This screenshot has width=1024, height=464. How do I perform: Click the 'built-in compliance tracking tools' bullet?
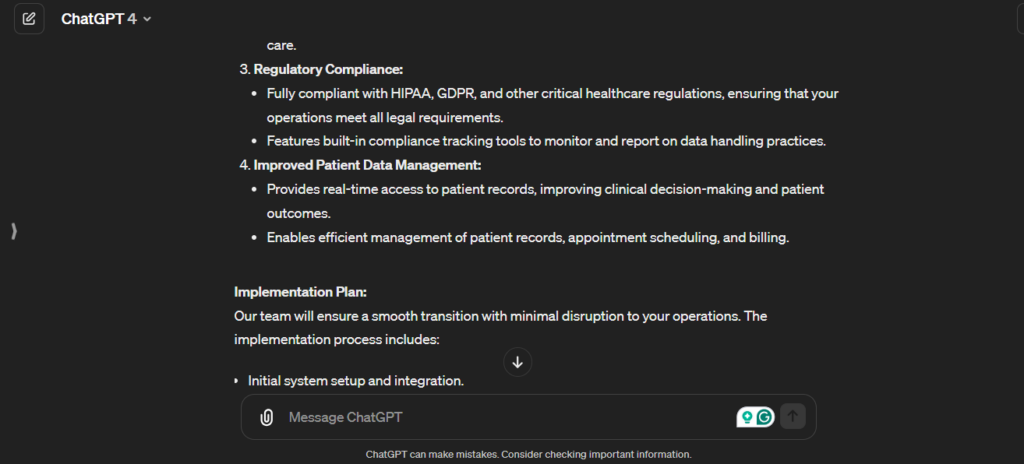tap(546, 141)
